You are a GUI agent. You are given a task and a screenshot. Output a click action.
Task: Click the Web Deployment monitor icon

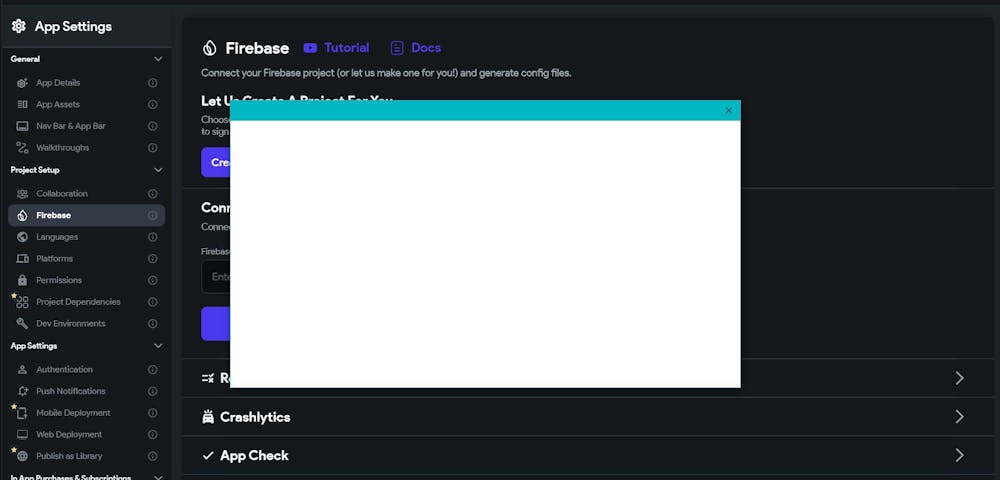(22, 435)
